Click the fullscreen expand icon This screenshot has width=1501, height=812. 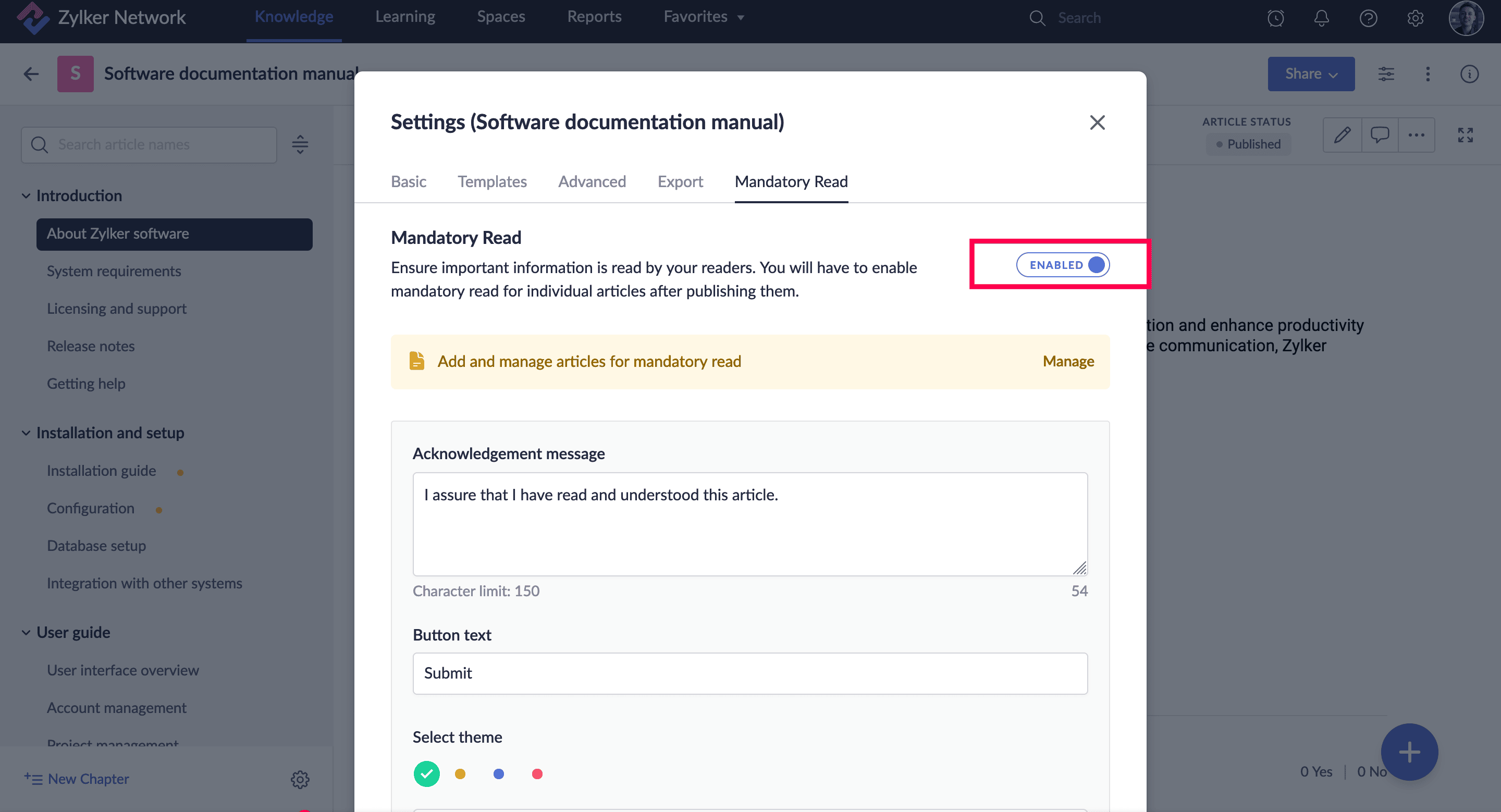coord(1465,135)
